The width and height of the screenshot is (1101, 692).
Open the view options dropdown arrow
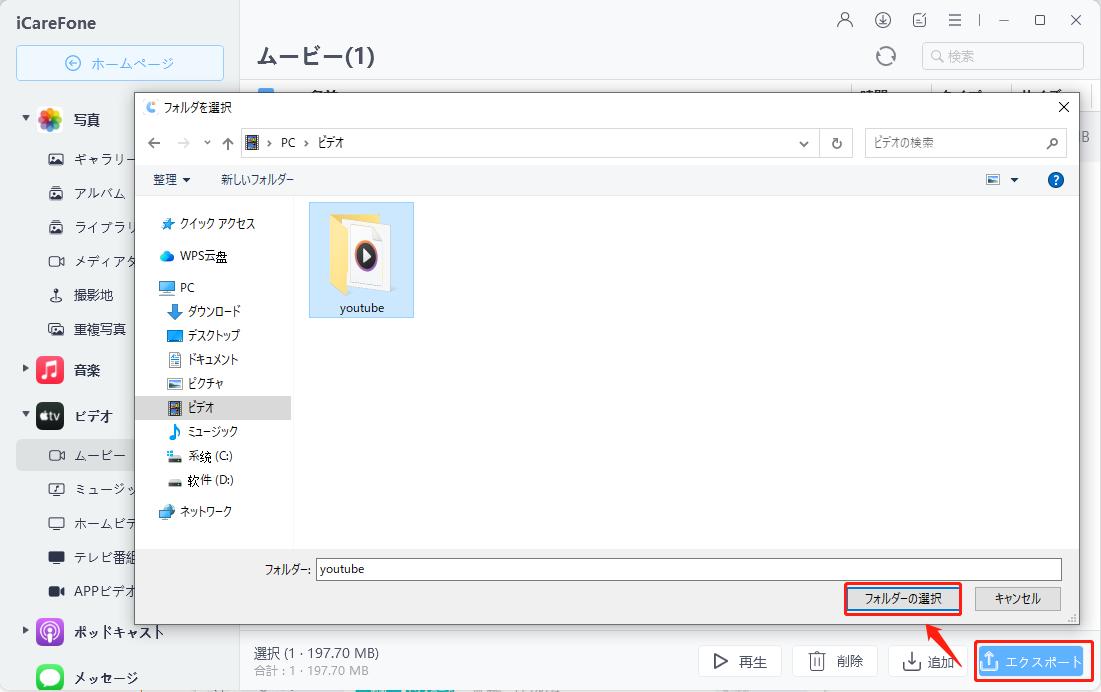click(x=1014, y=180)
